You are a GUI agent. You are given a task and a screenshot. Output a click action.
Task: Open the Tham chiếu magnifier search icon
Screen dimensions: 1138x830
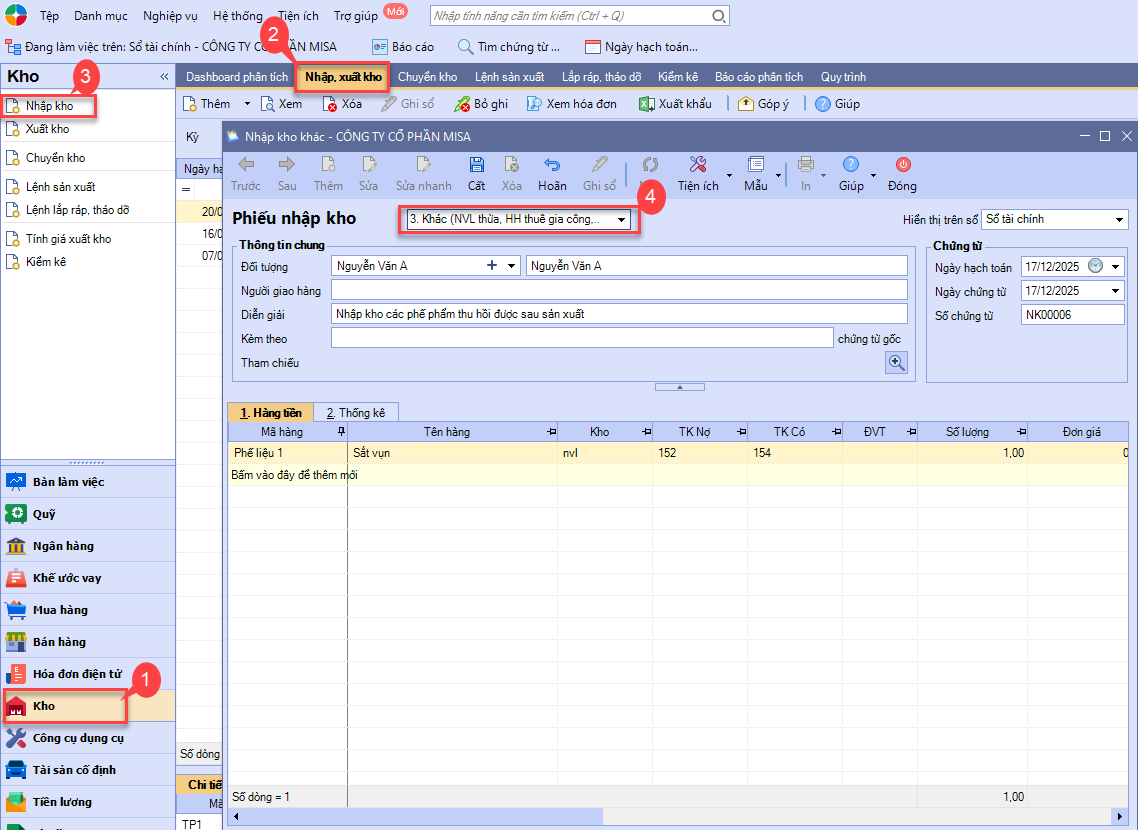pos(896,363)
